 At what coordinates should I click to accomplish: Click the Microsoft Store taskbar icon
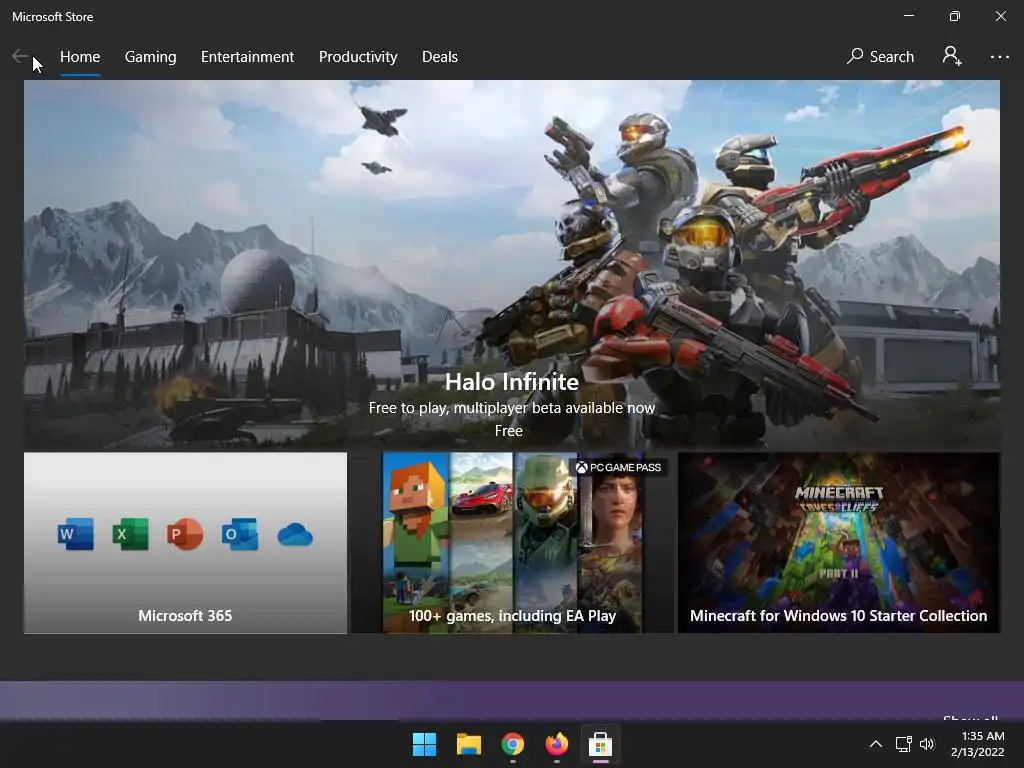point(600,744)
